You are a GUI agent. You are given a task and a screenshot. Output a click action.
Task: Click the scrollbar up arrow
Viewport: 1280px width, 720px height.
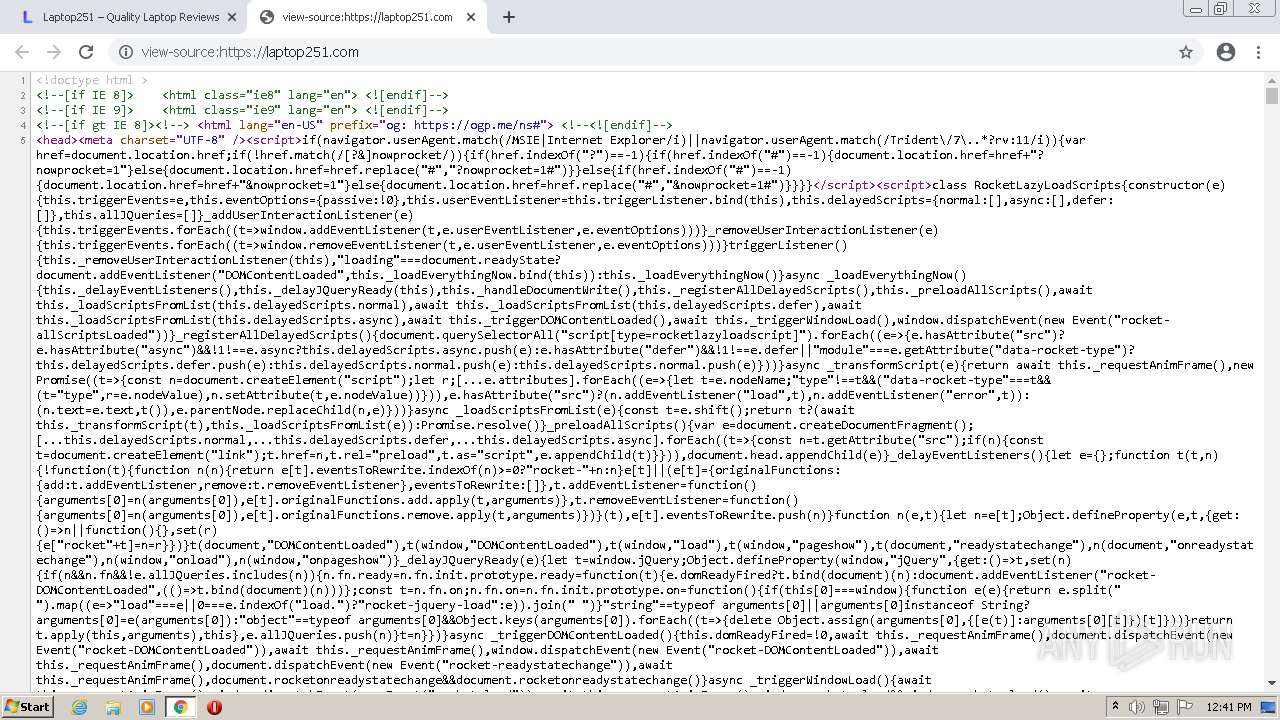click(x=1271, y=80)
